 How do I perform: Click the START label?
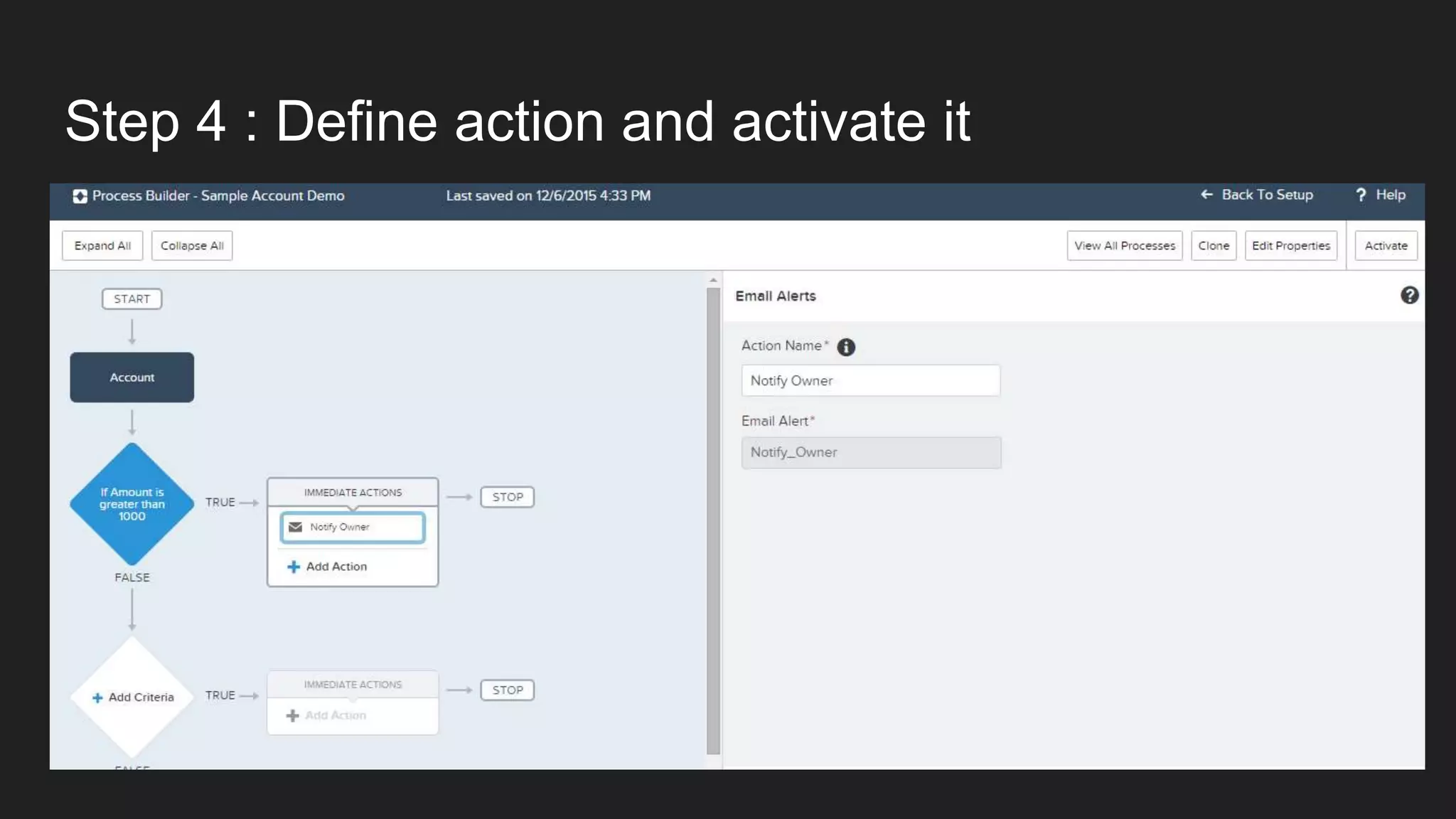point(132,299)
